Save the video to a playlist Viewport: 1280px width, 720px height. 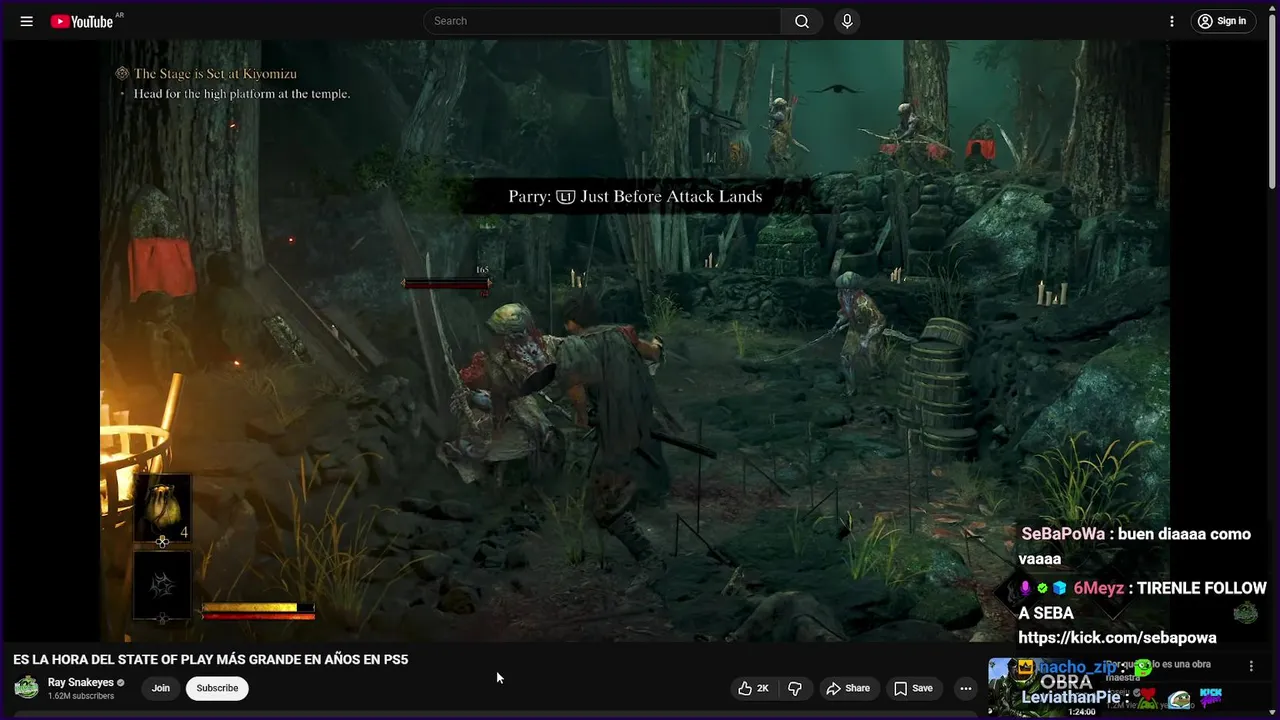click(913, 688)
